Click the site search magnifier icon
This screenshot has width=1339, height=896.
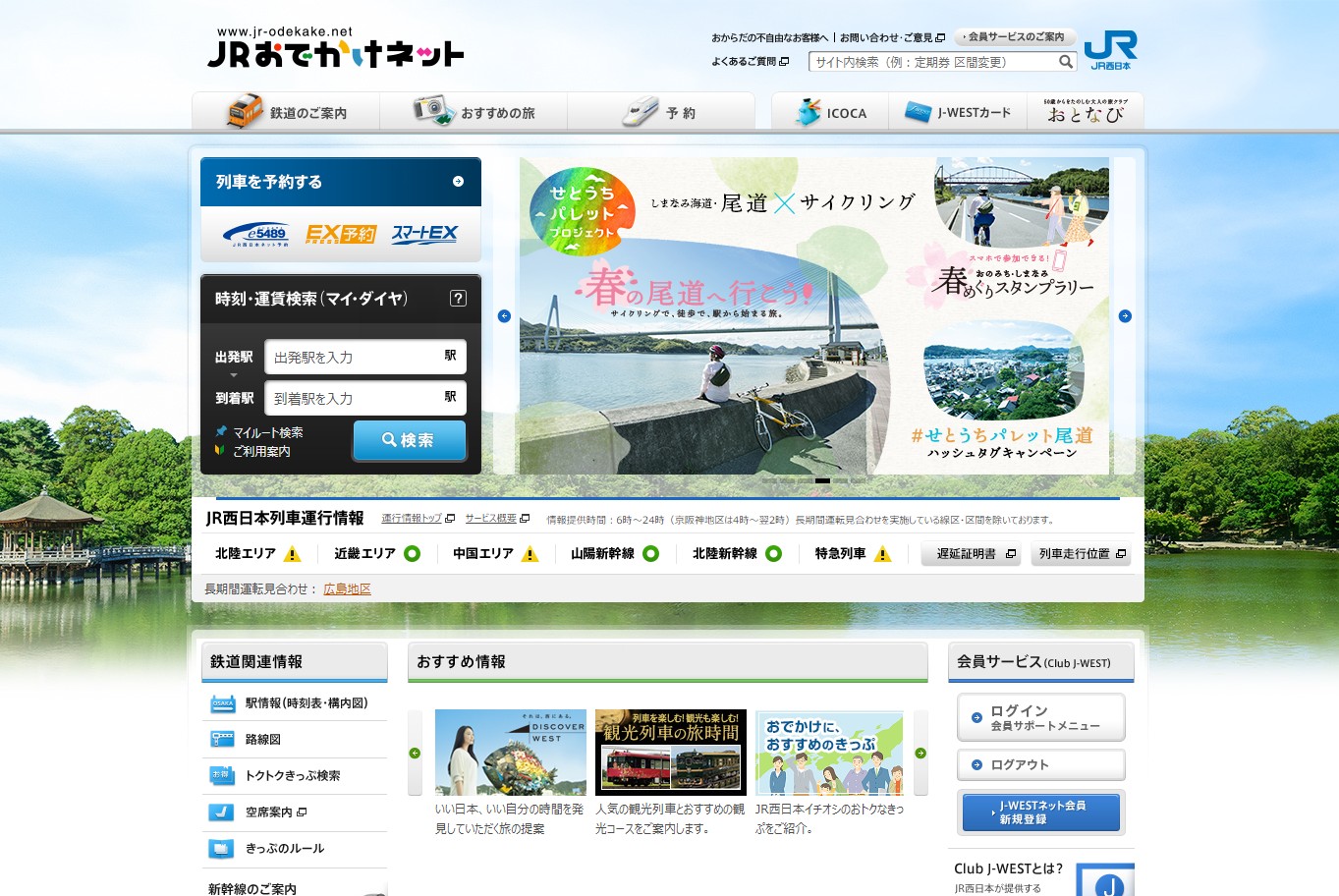(1066, 62)
